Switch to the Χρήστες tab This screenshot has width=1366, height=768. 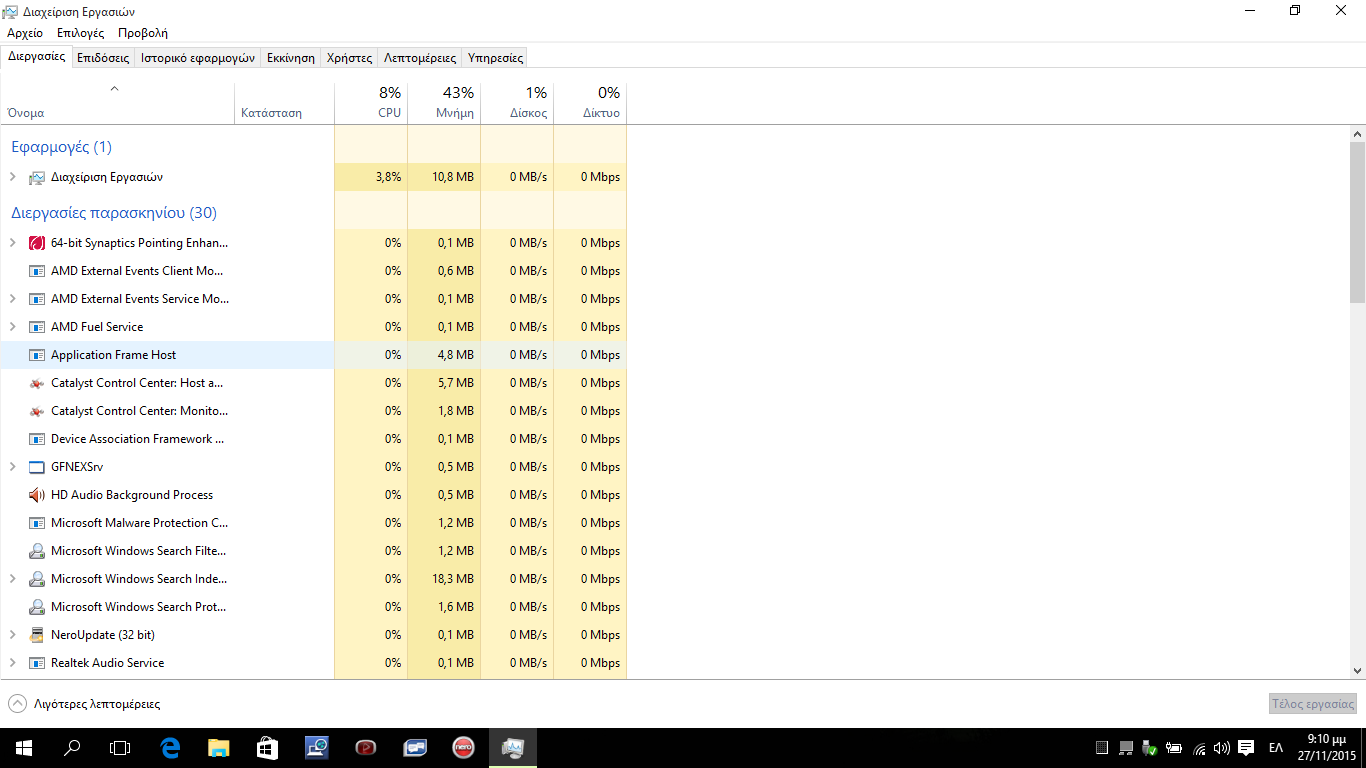pyautogui.click(x=350, y=58)
